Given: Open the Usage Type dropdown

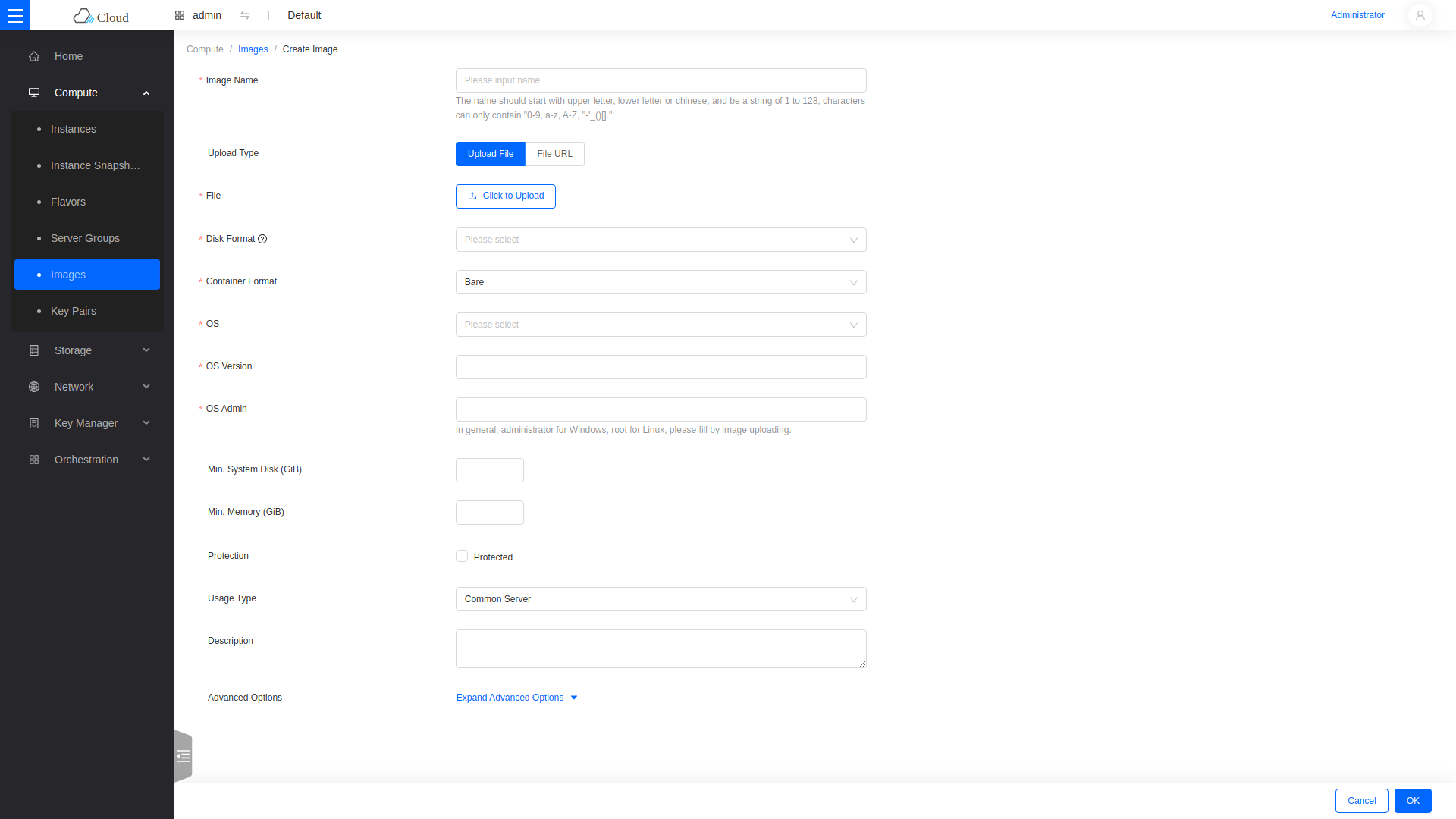Looking at the screenshot, I should [x=661, y=599].
